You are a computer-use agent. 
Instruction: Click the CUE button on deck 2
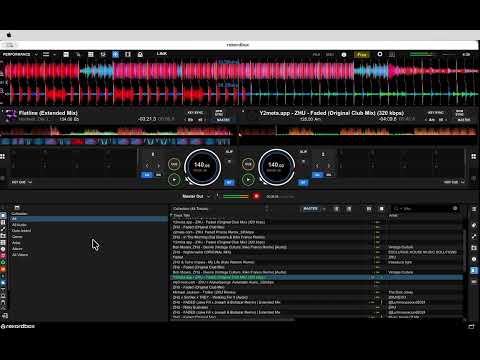click(x=248, y=164)
